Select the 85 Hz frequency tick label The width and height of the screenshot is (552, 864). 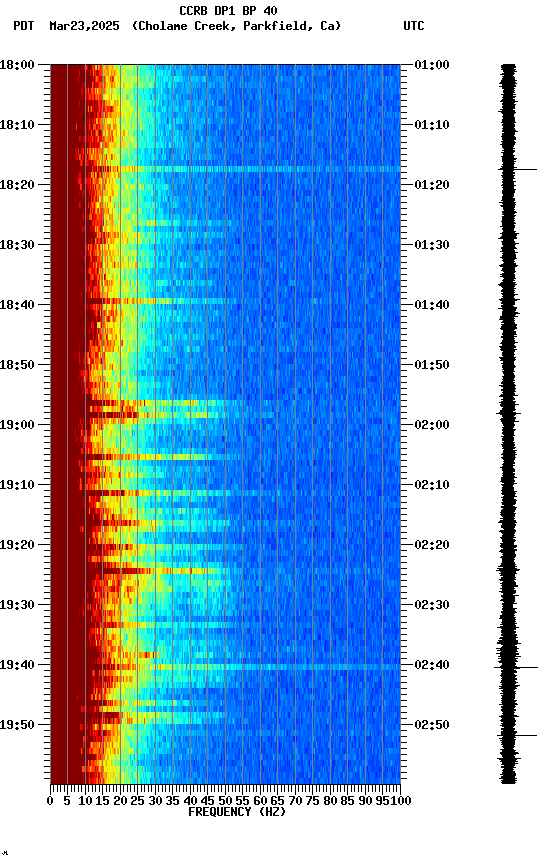pos(348,801)
